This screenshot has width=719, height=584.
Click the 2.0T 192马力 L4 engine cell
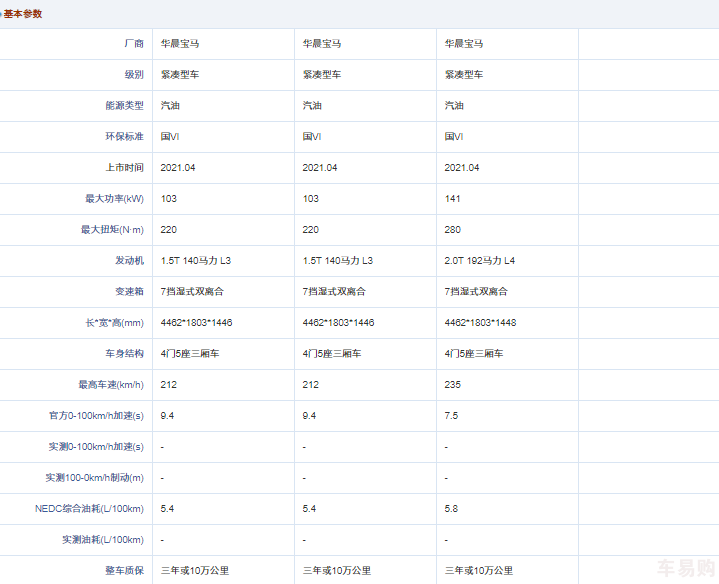(480, 260)
